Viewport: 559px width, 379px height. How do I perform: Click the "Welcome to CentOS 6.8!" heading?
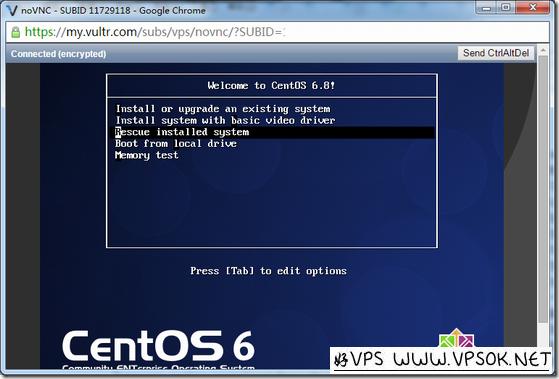click(x=271, y=86)
